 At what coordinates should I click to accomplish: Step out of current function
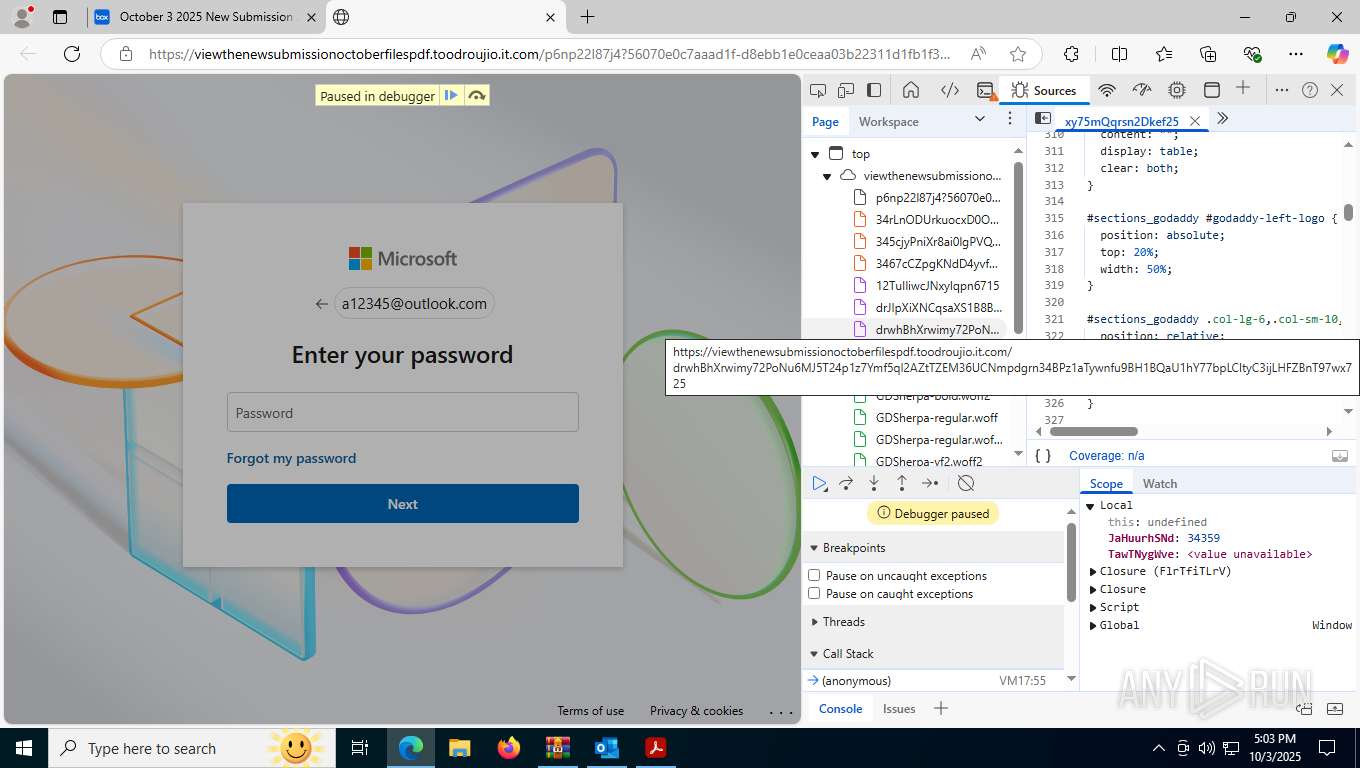902,483
